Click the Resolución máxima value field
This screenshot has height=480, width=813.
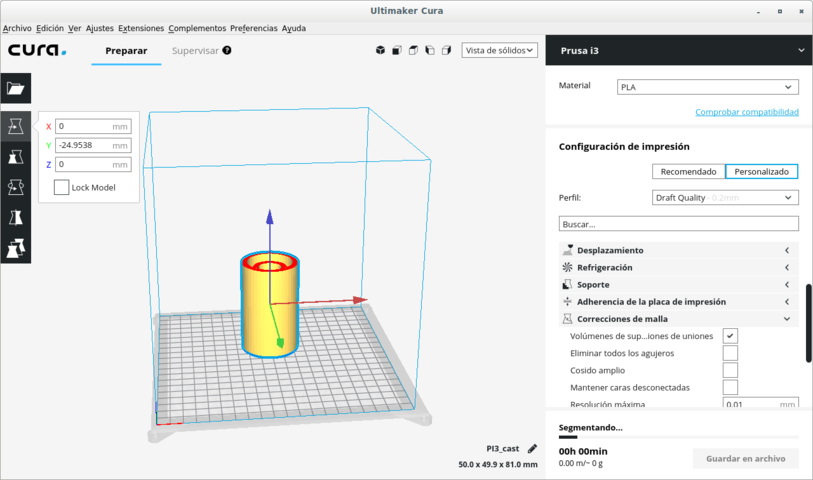[761, 403]
